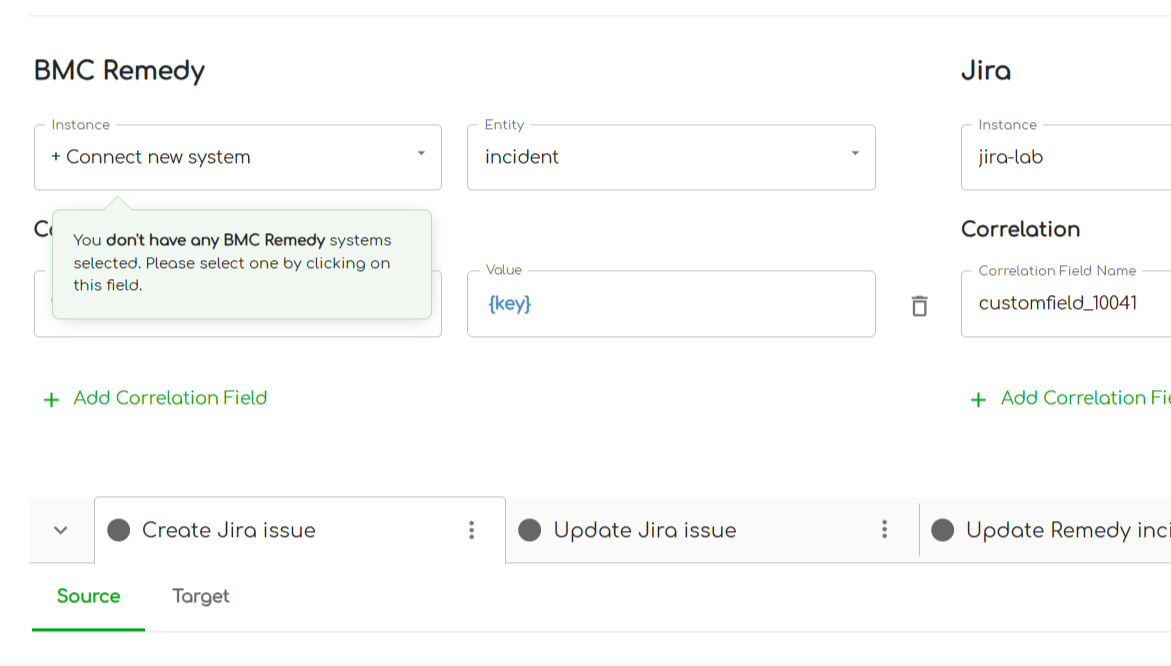
Task: Select the Source tab
Action: point(88,596)
